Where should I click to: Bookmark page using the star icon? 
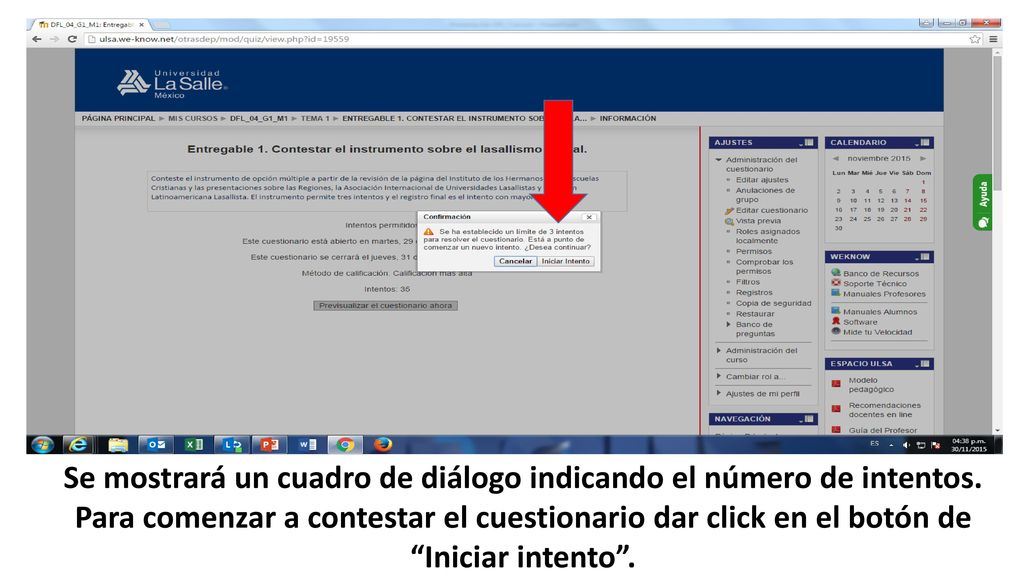pyautogui.click(x=975, y=39)
